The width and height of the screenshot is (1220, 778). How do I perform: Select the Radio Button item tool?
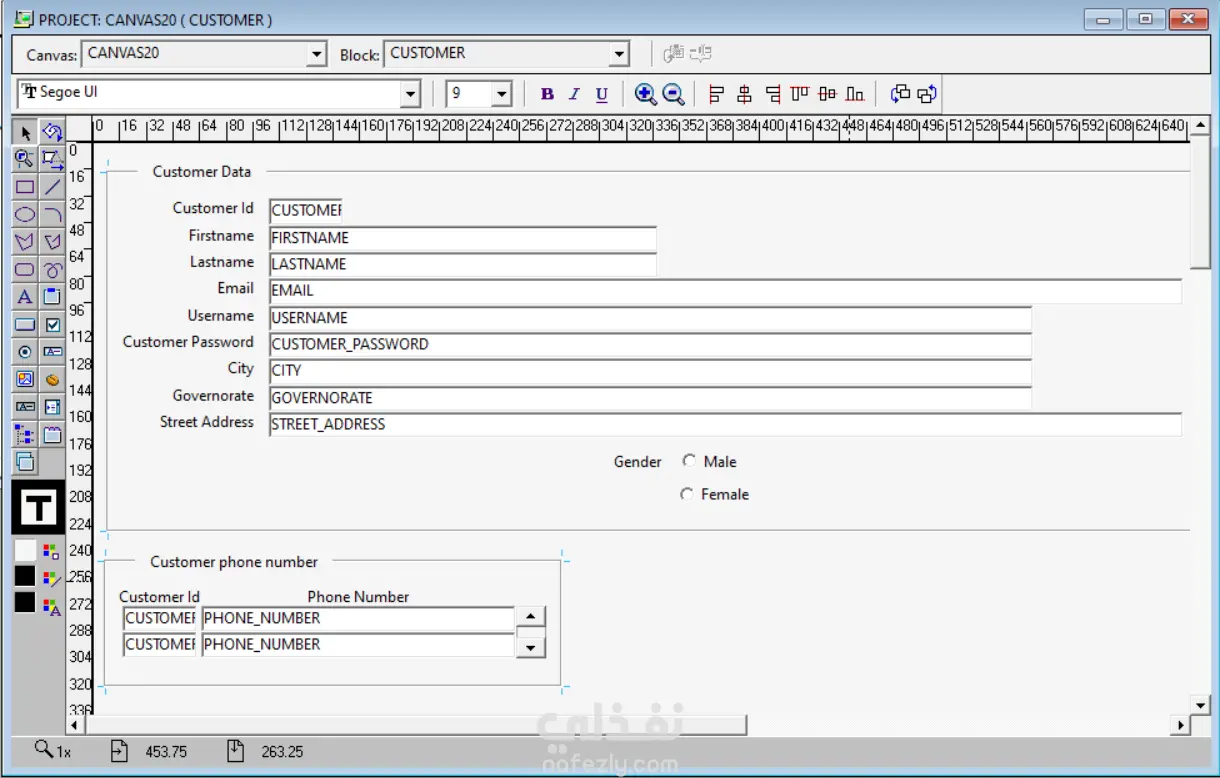[25, 351]
